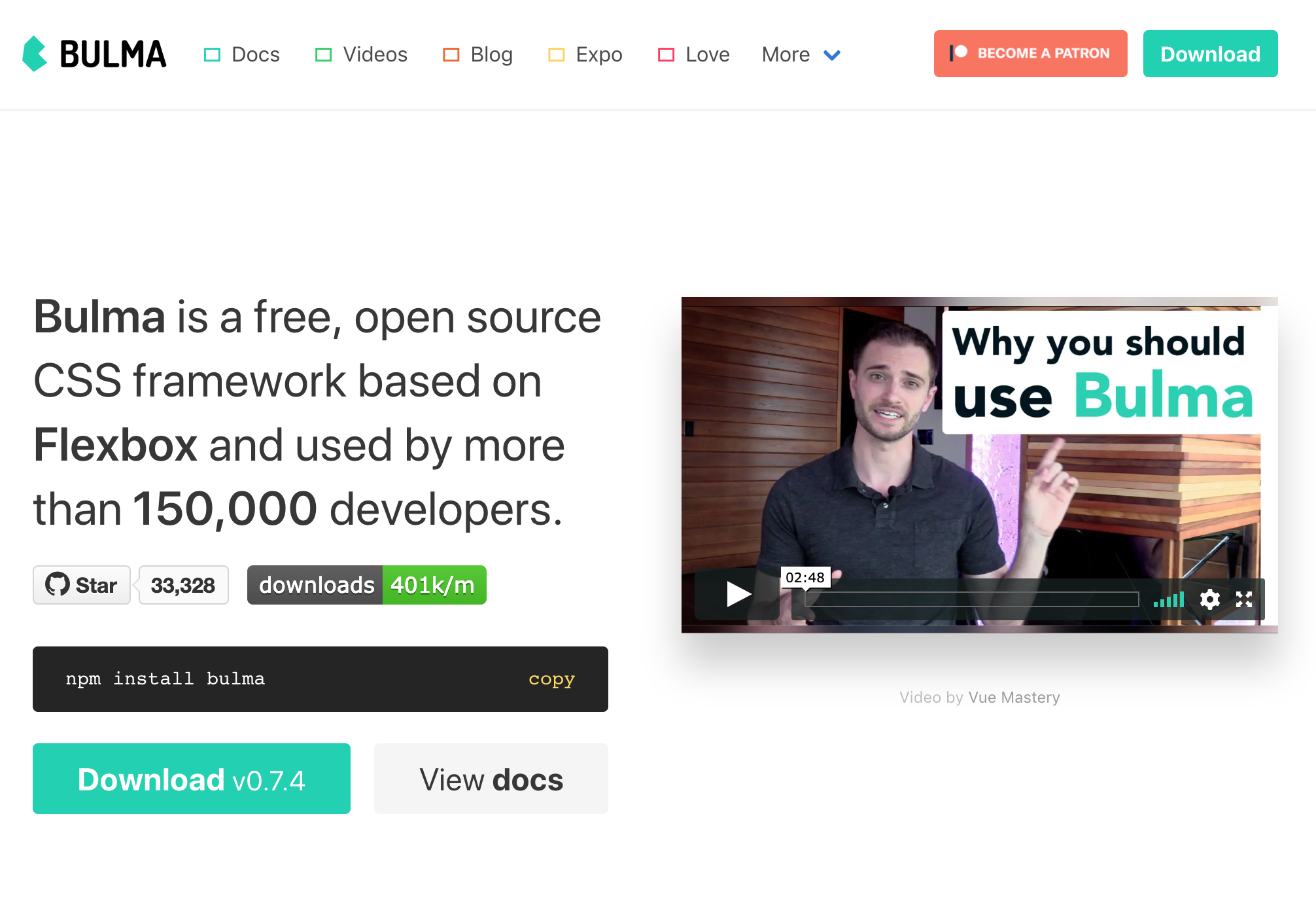
Task: Adjust volume using the video volume bars
Action: pyautogui.click(x=1169, y=599)
